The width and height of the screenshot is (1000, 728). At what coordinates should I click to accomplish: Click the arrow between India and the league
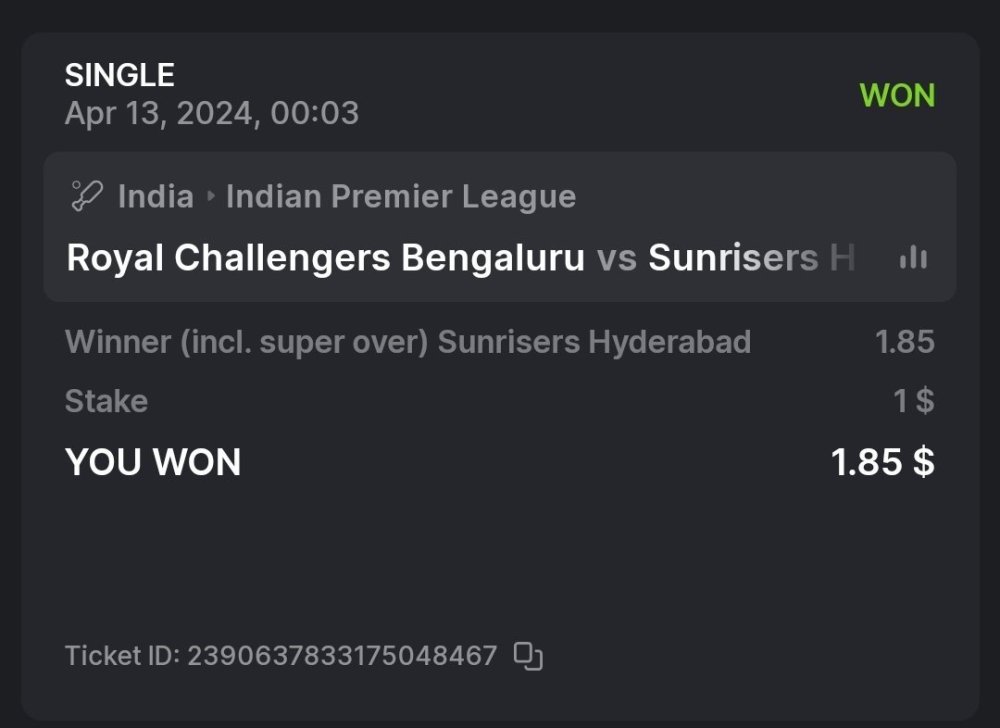210,197
